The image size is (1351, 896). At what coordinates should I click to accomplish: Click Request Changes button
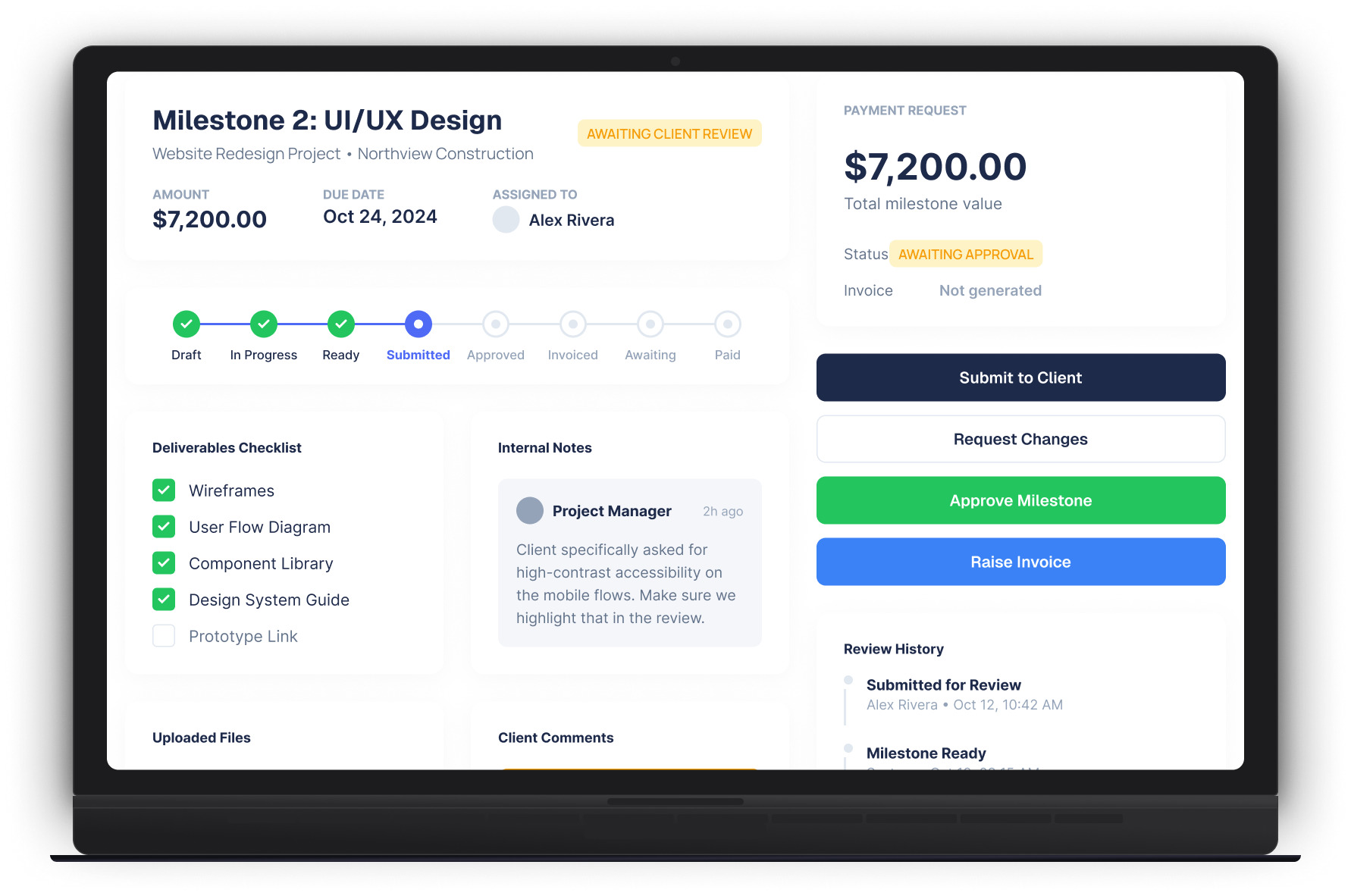tap(1020, 439)
